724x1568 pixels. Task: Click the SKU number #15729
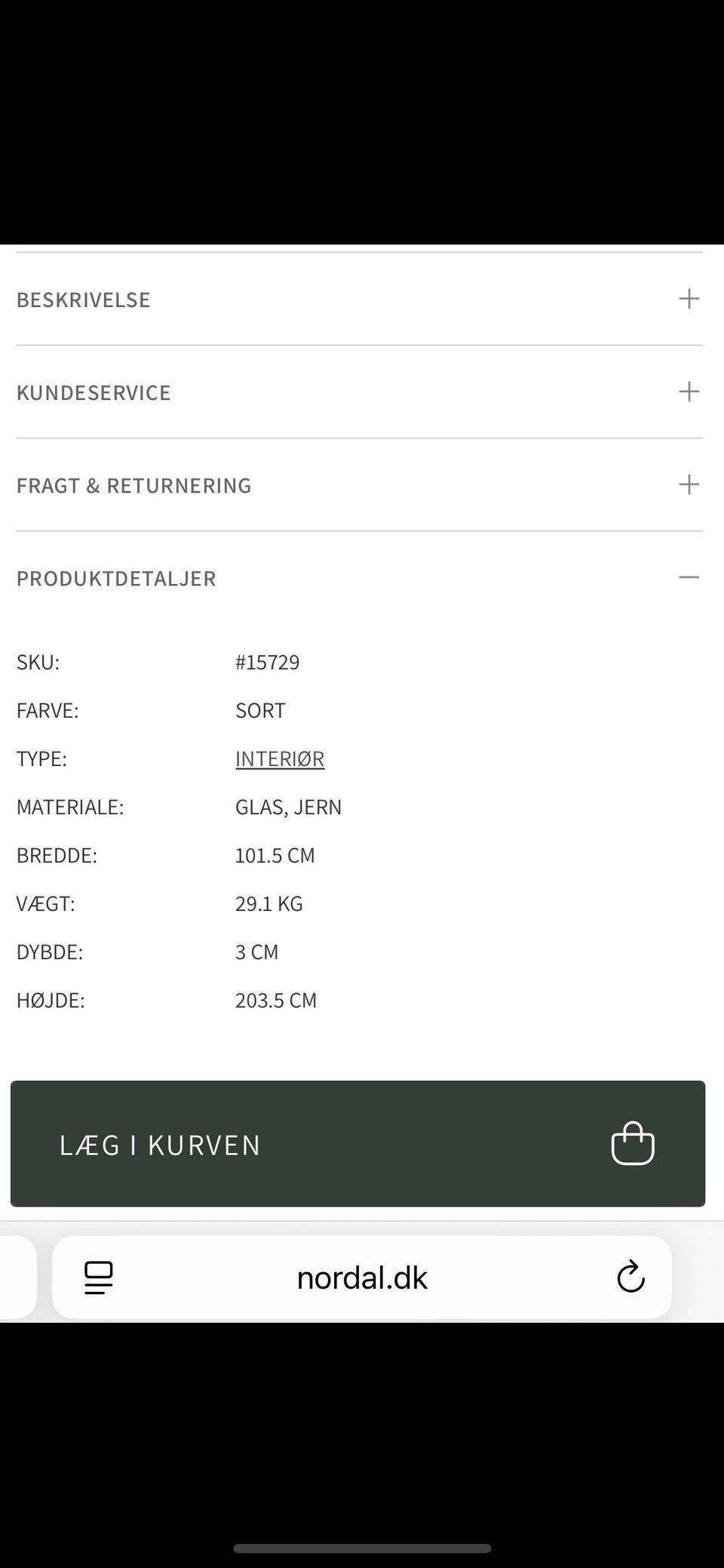pos(267,662)
